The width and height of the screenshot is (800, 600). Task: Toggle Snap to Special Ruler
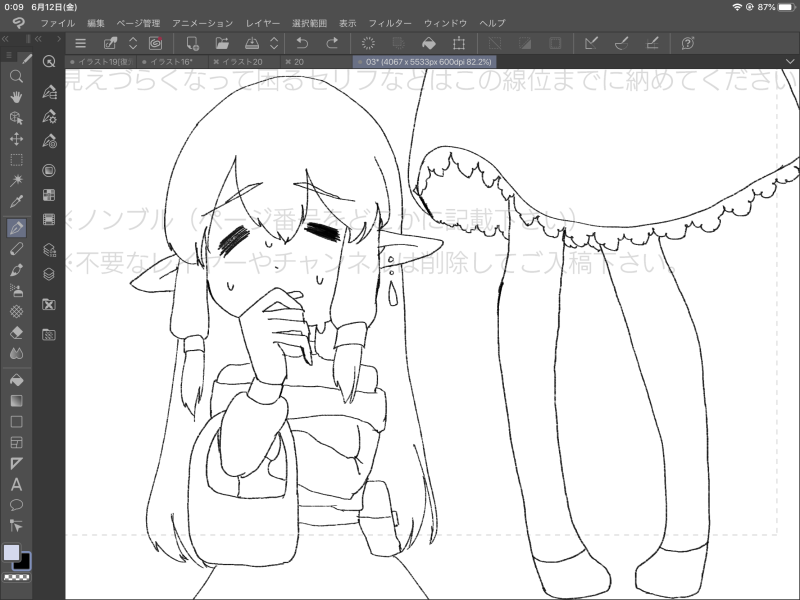(x=621, y=43)
